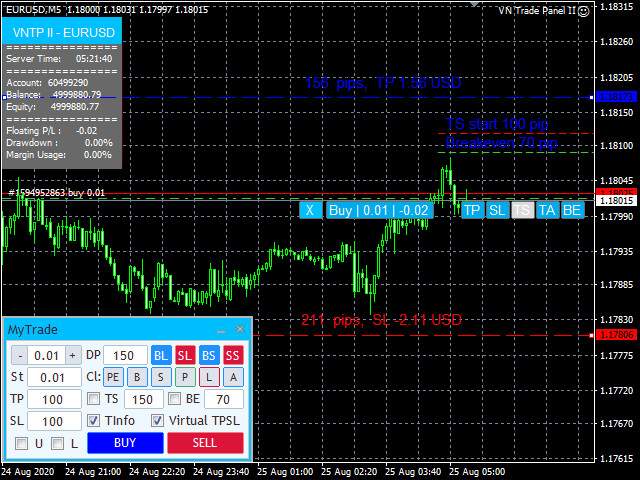Click the BL buy limit button
Image resolution: width=640 pixels, height=480 pixels.
pos(161,355)
